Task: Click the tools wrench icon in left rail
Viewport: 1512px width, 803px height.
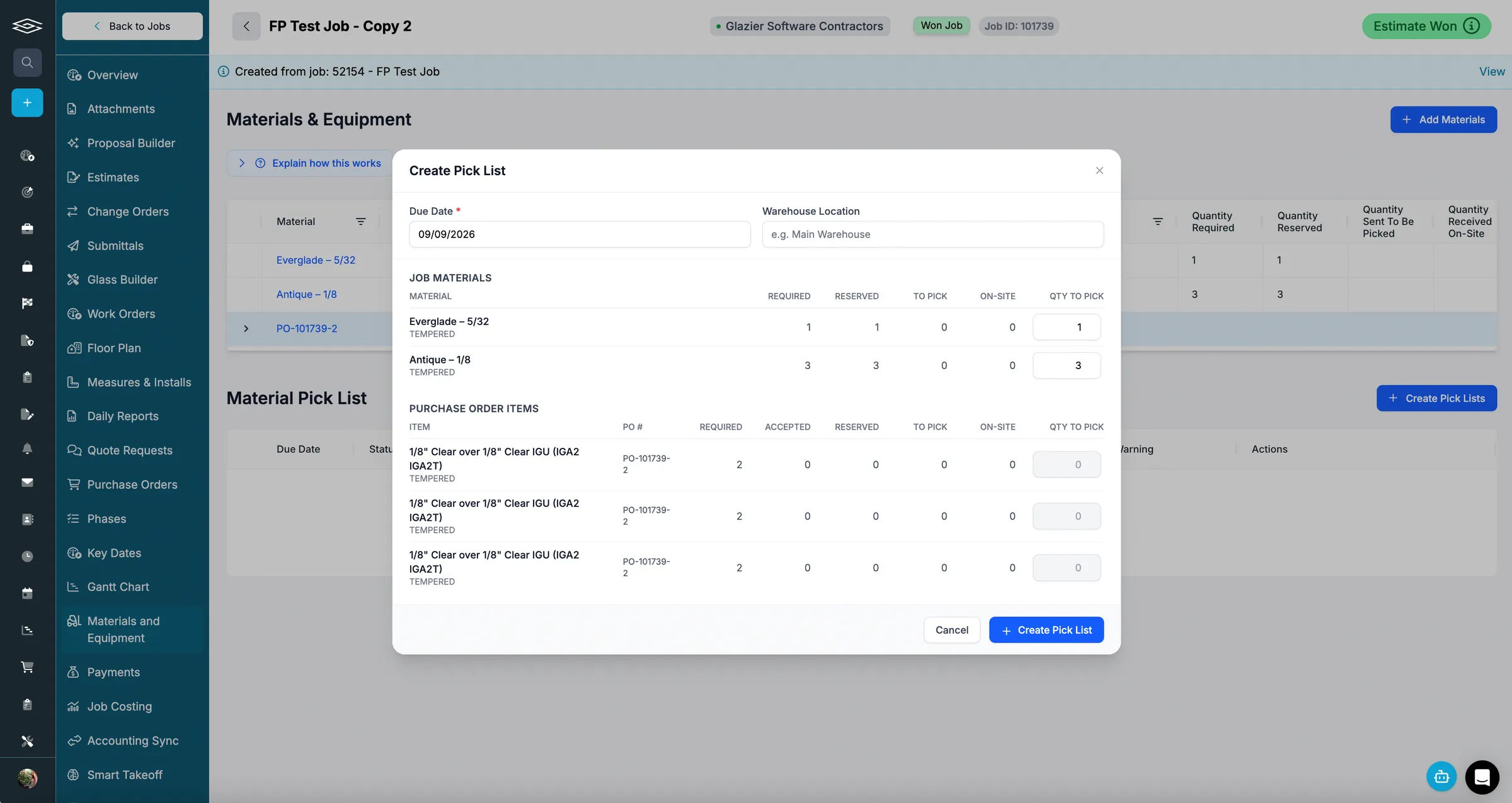Action: [x=27, y=741]
